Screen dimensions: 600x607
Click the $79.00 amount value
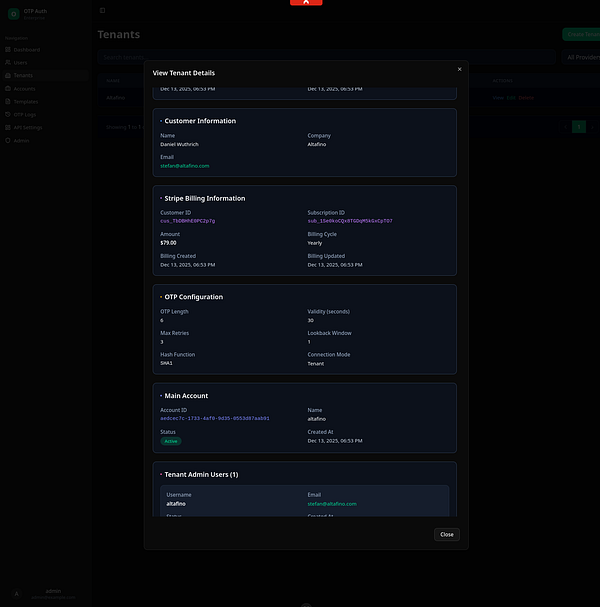point(168,243)
